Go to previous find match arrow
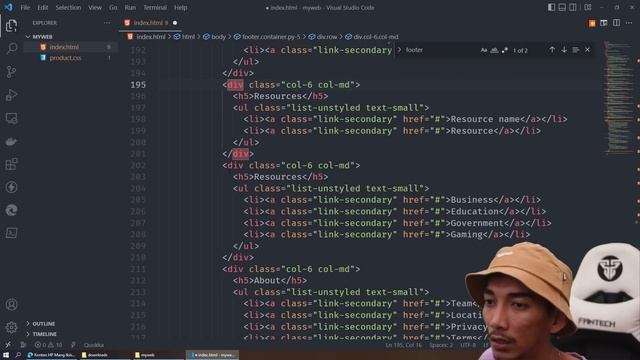The height and width of the screenshot is (360, 640). (x=552, y=50)
